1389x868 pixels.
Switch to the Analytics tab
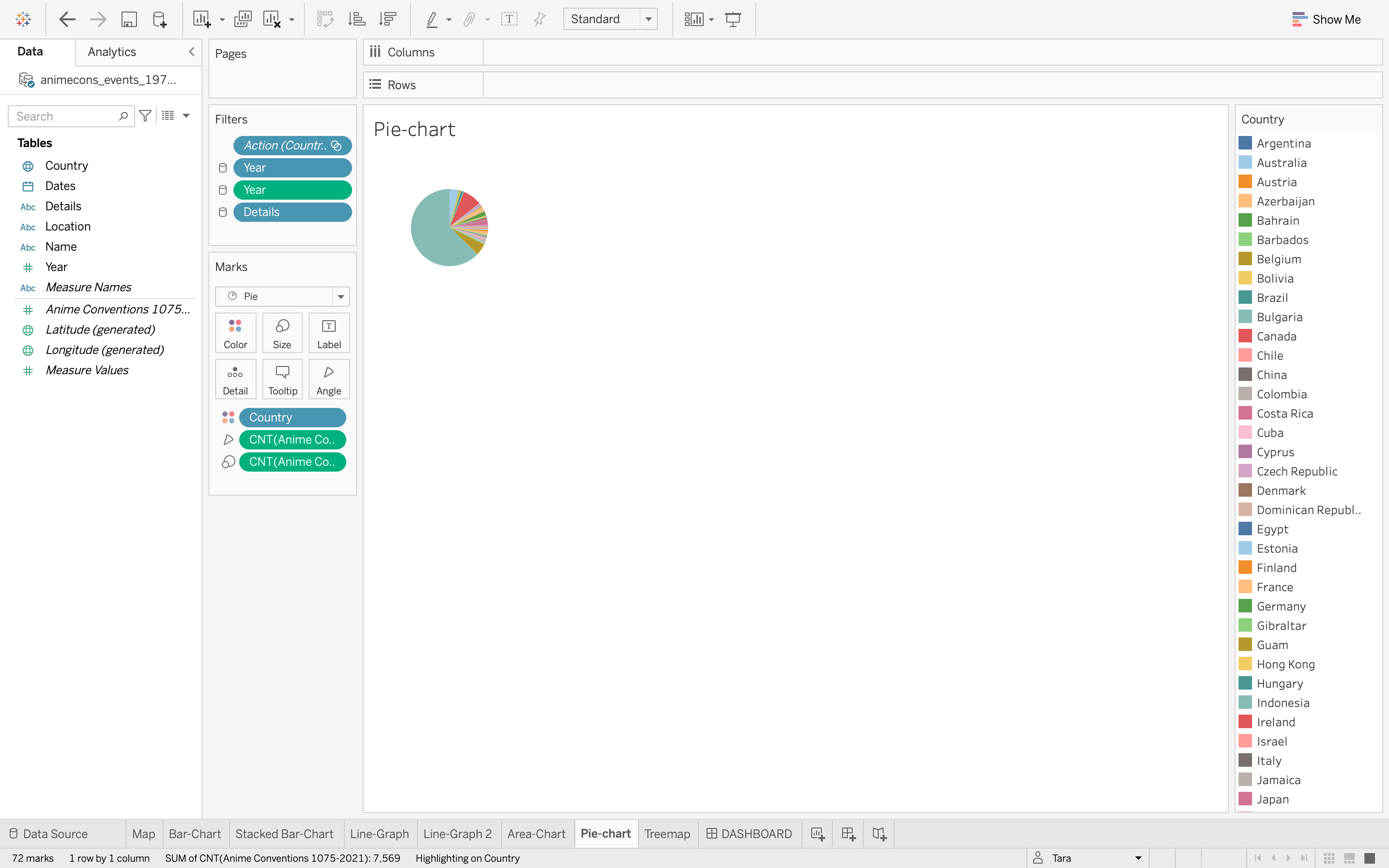[112, 52]
